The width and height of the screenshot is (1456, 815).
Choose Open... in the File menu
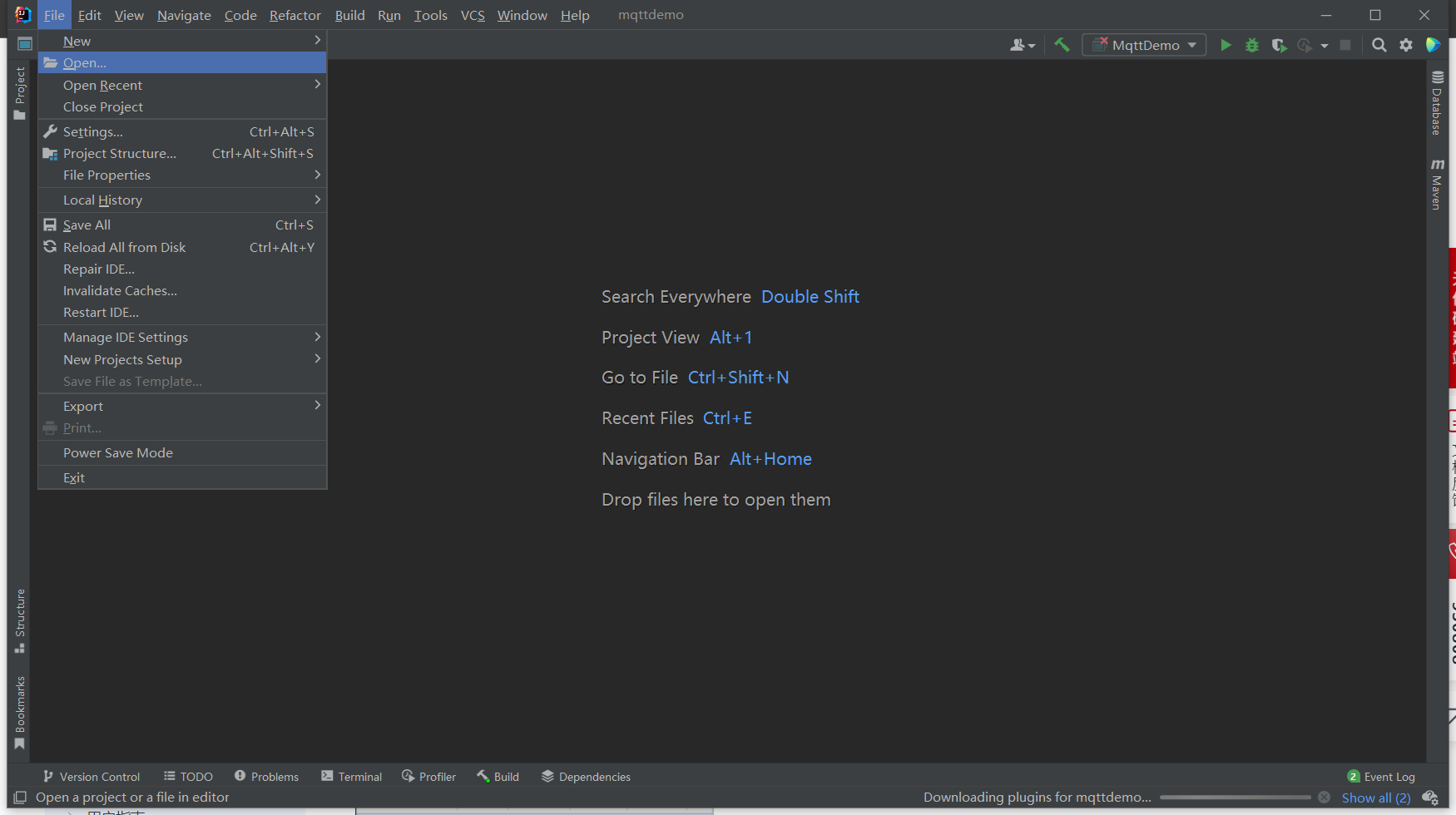coord(182,63)
